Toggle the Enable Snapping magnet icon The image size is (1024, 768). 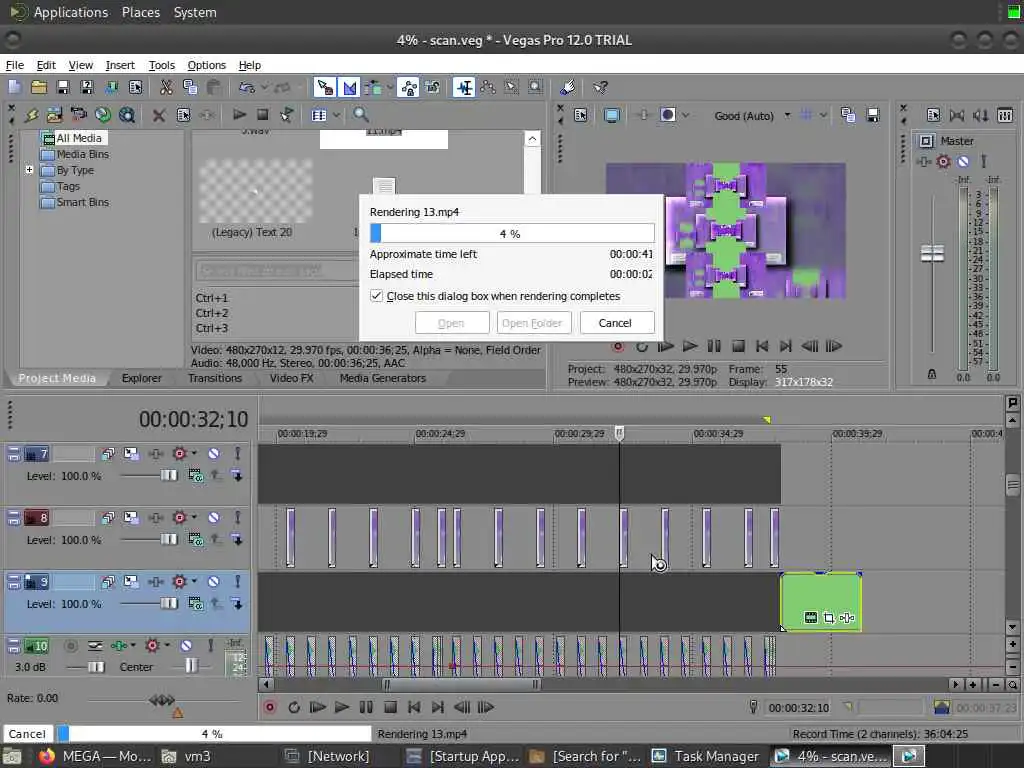click(325, 87)
